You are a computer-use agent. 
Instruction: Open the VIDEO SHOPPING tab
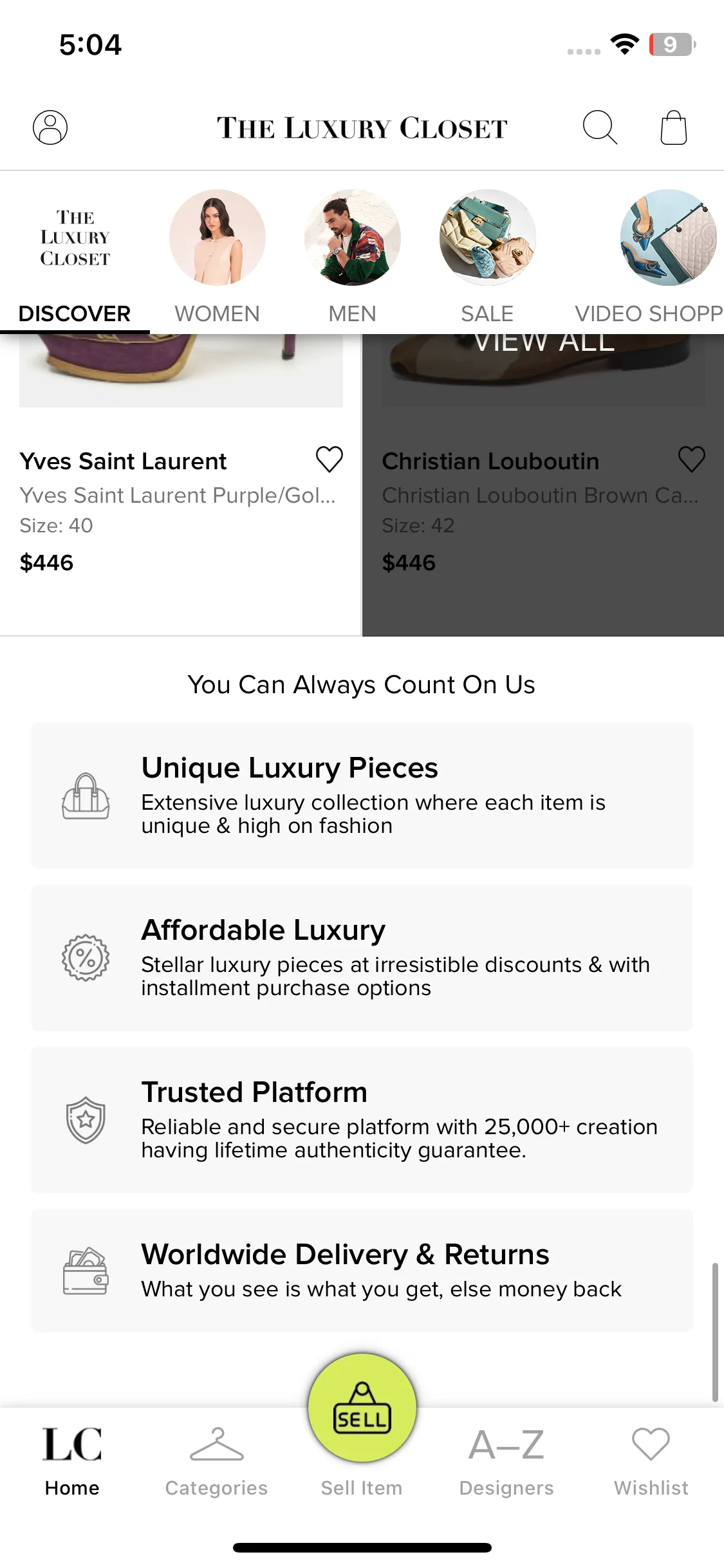649,257
